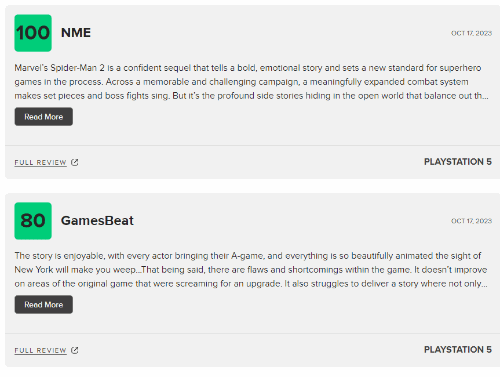Click the external link icon beside NME's Full Review
Image resolution: width=500 pixels, height=377 pixels.
[x=75, y=162]
